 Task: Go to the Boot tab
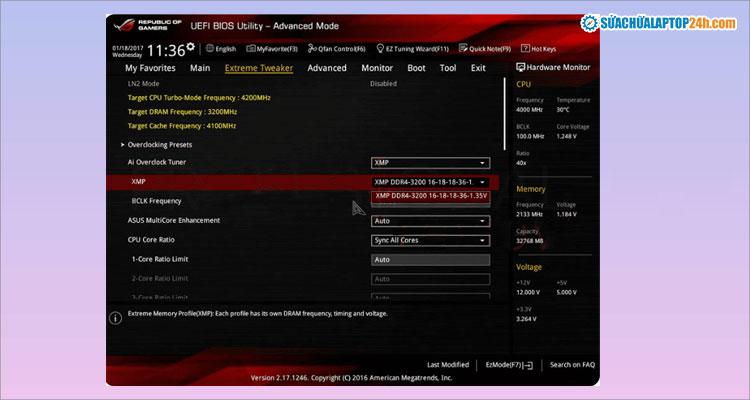click(416, 68)
